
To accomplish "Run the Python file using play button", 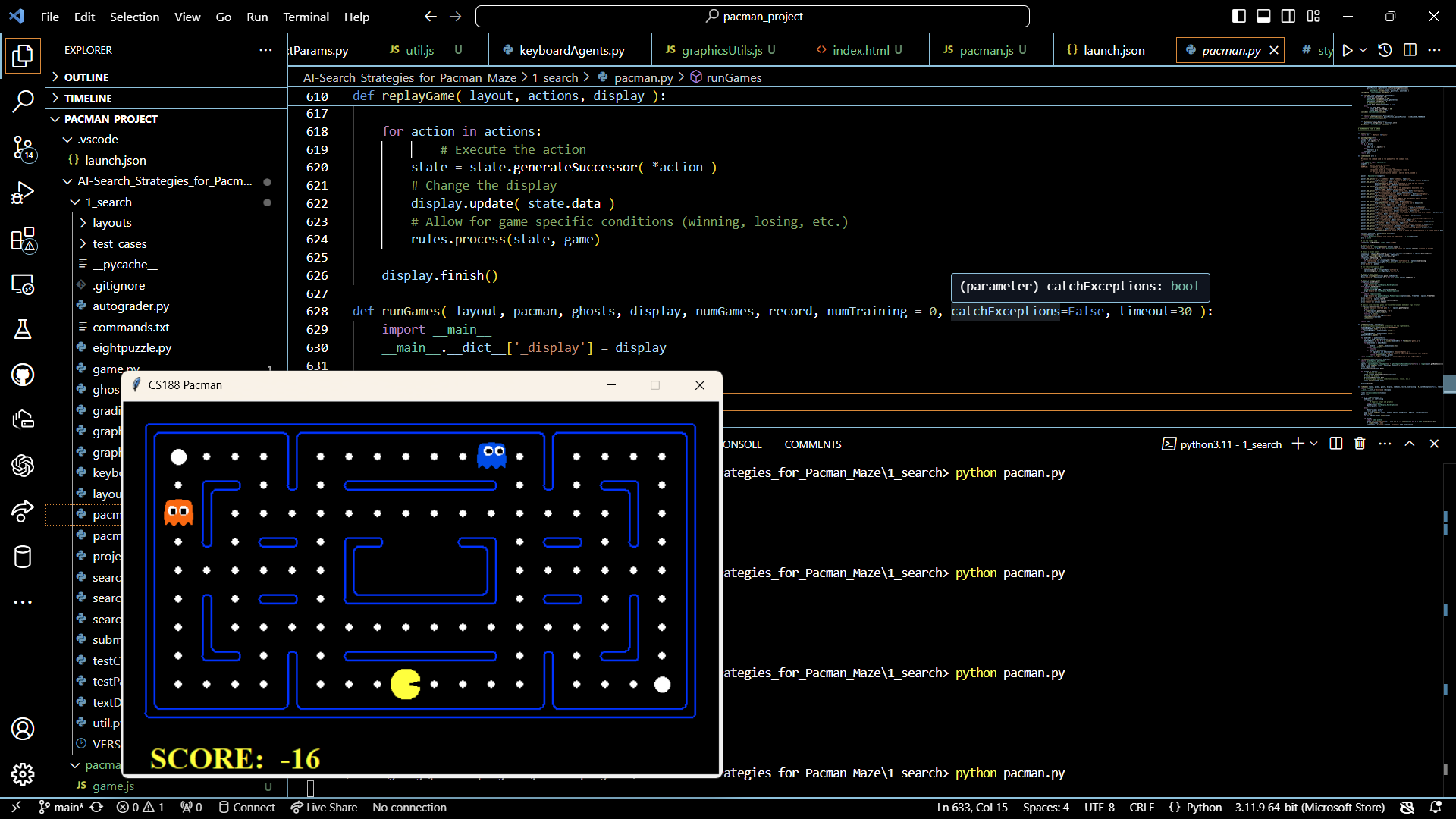I will (x=1348, y=50).
